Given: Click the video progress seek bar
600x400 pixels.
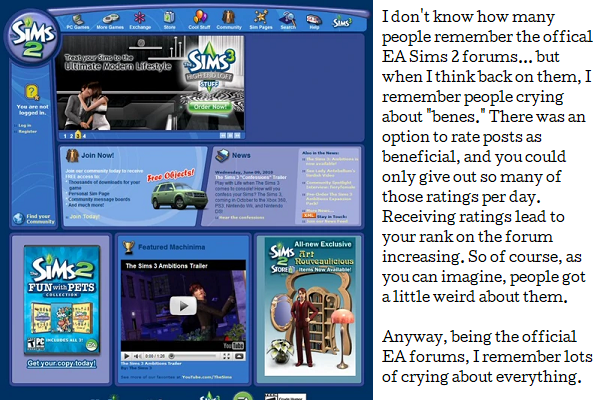Looking at the screenshot, I should click(x=194, y=356).
